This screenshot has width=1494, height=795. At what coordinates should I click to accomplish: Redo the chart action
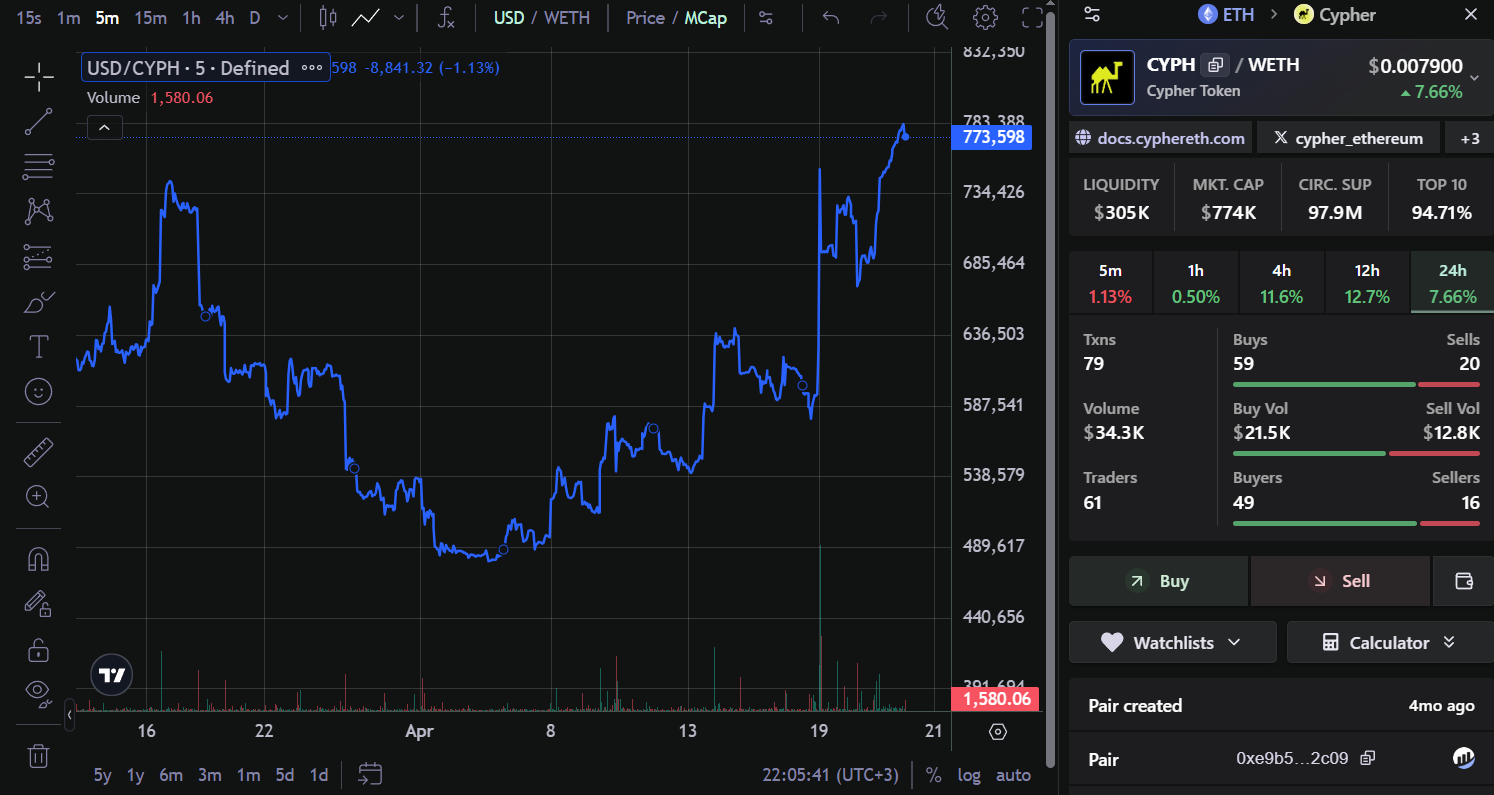coord(879,17)
